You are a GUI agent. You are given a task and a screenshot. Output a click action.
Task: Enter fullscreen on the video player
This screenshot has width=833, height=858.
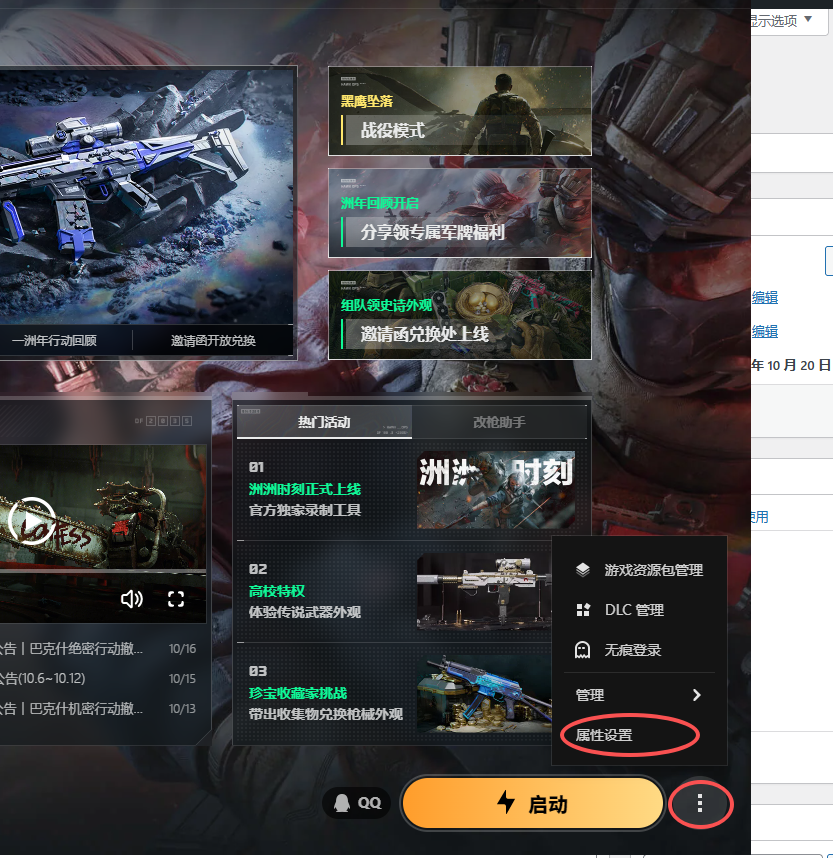coord(176,599)
